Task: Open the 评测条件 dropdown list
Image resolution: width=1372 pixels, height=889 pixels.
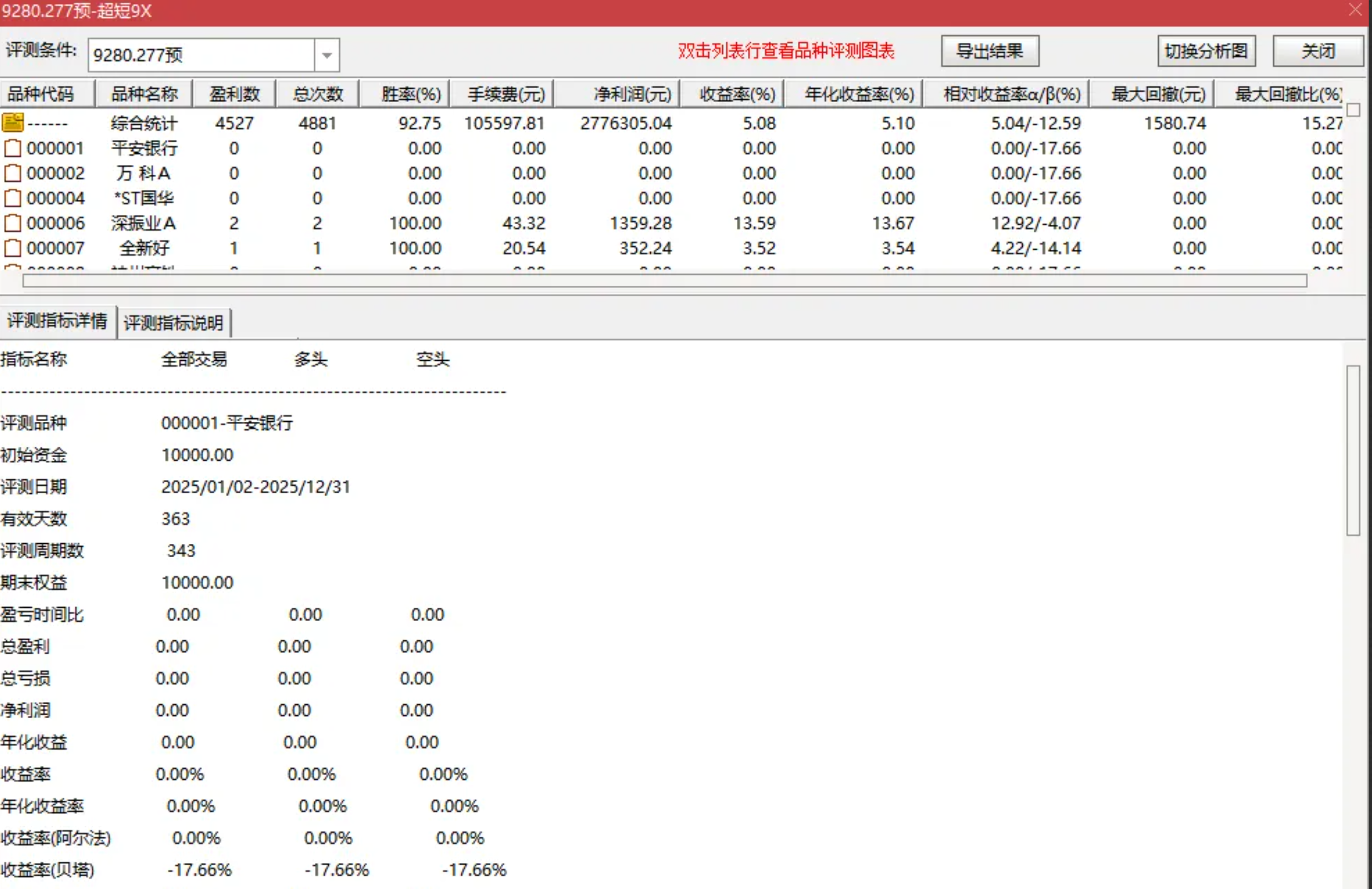Action: 326,55
